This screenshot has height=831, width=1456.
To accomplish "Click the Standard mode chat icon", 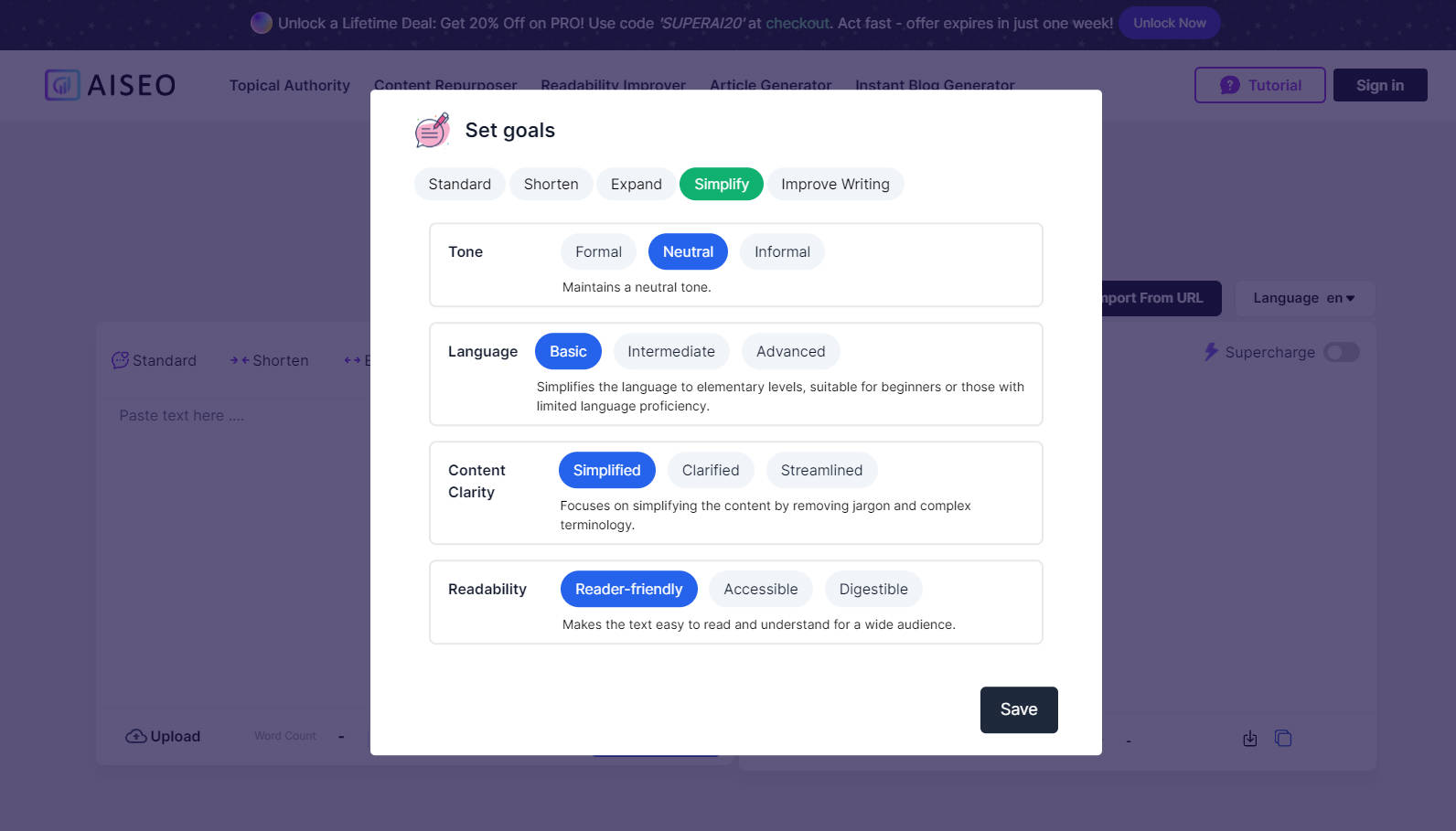I will tap(120, 360).
